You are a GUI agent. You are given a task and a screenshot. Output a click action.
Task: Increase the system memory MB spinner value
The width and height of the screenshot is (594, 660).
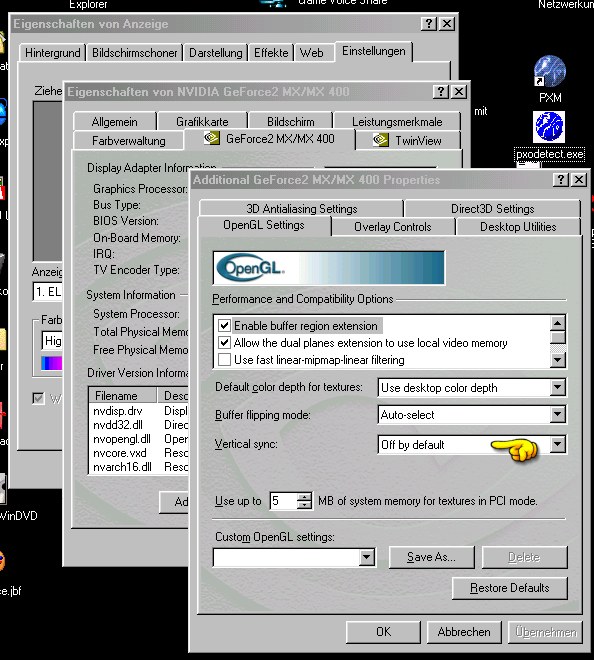304,497
